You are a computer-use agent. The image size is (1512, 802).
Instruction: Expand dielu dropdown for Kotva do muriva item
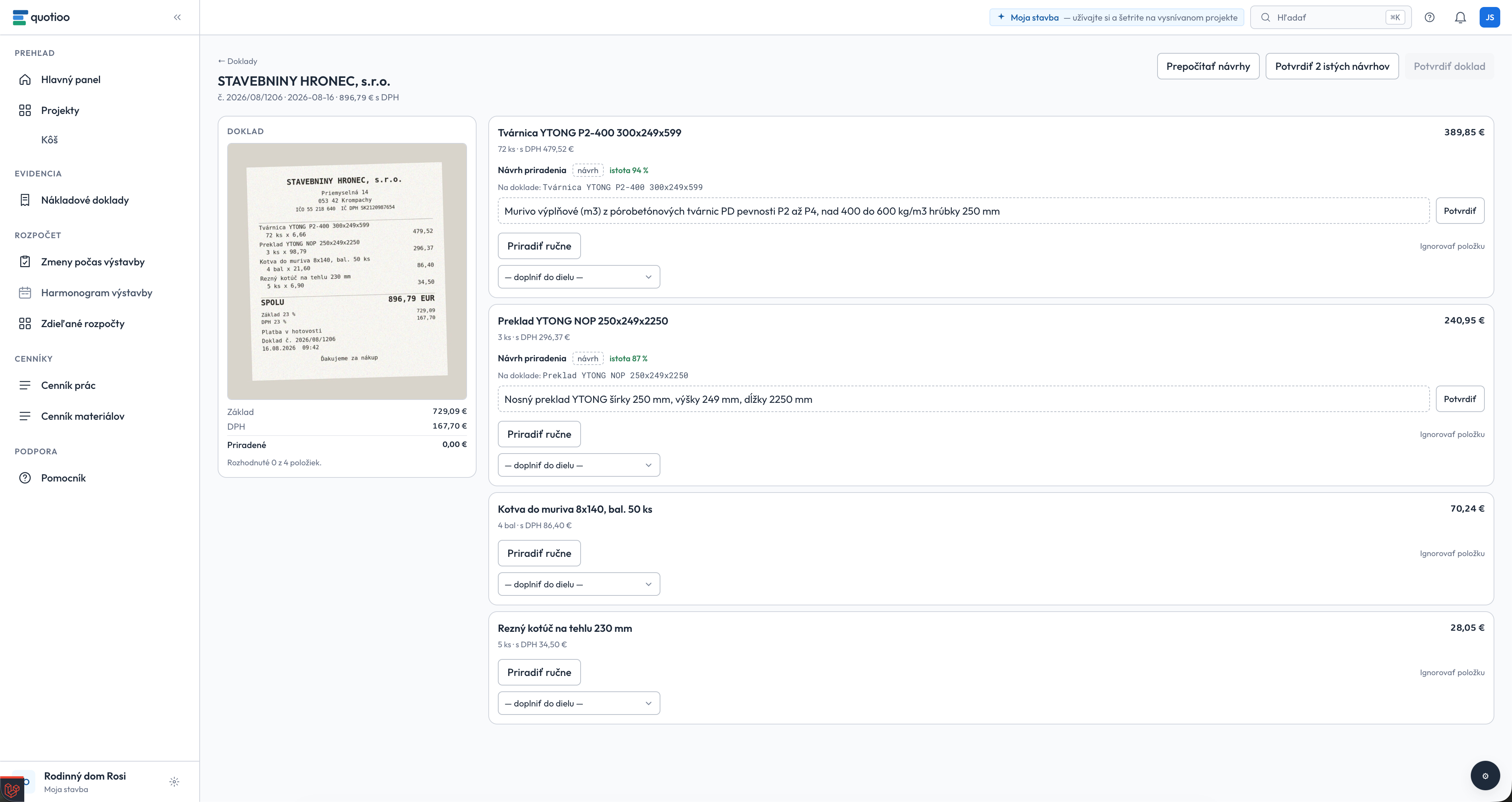tap(579, 584)
